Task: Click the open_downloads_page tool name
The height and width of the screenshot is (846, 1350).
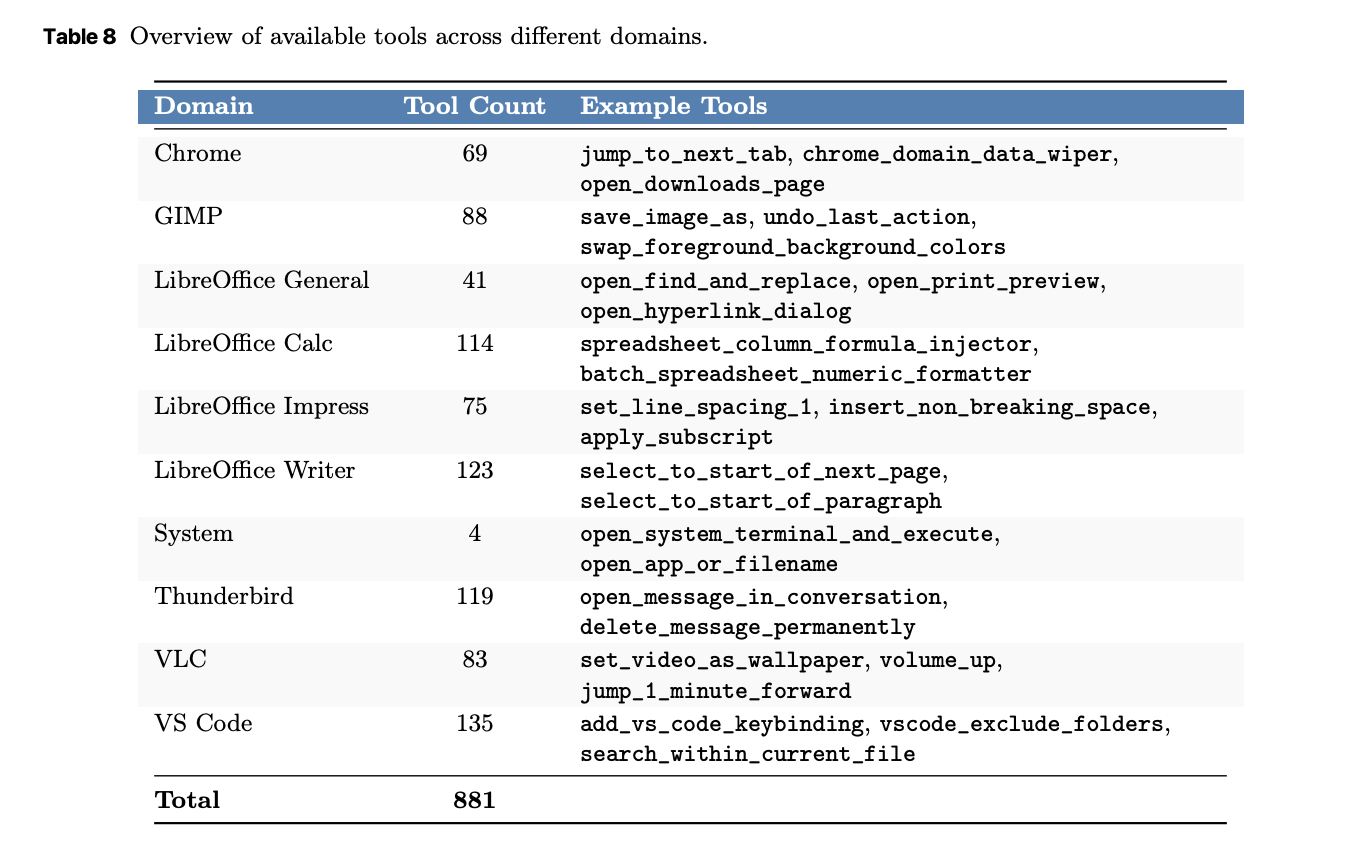Action: 703,185
